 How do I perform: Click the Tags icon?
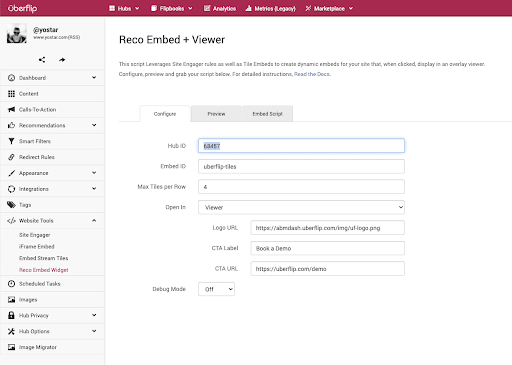pos(11,205)
